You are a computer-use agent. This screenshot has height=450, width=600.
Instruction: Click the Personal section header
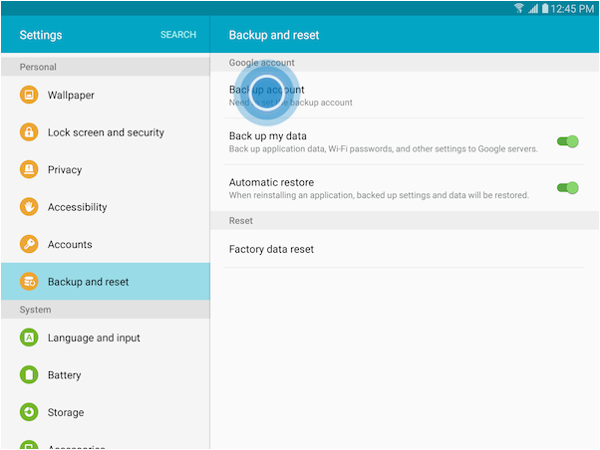tap(105, 67)
